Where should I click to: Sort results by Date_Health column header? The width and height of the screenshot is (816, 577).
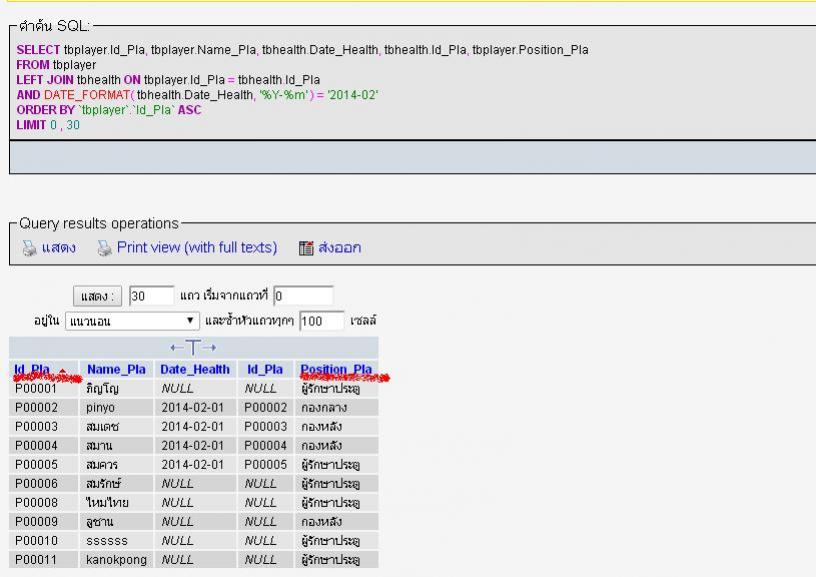pos(195,369)
